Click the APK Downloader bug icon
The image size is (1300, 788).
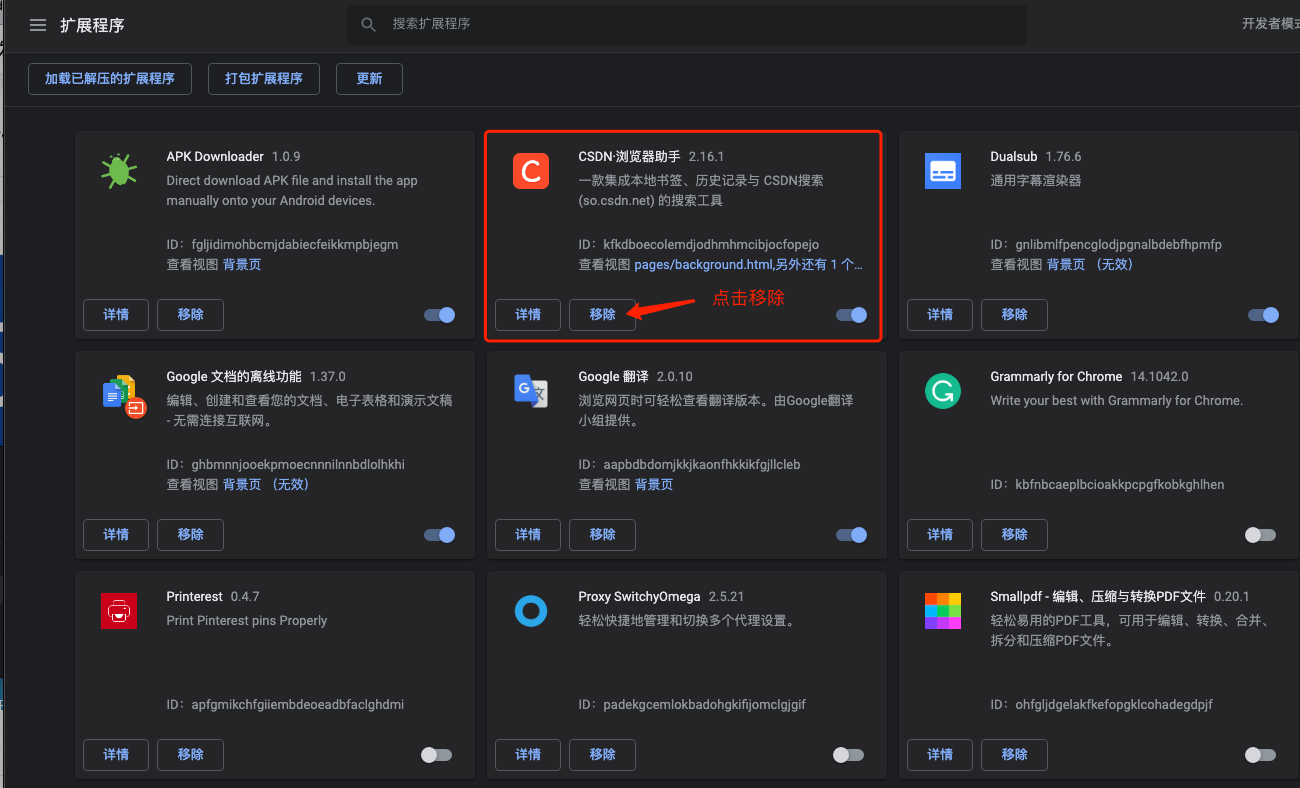click(119, 171)
